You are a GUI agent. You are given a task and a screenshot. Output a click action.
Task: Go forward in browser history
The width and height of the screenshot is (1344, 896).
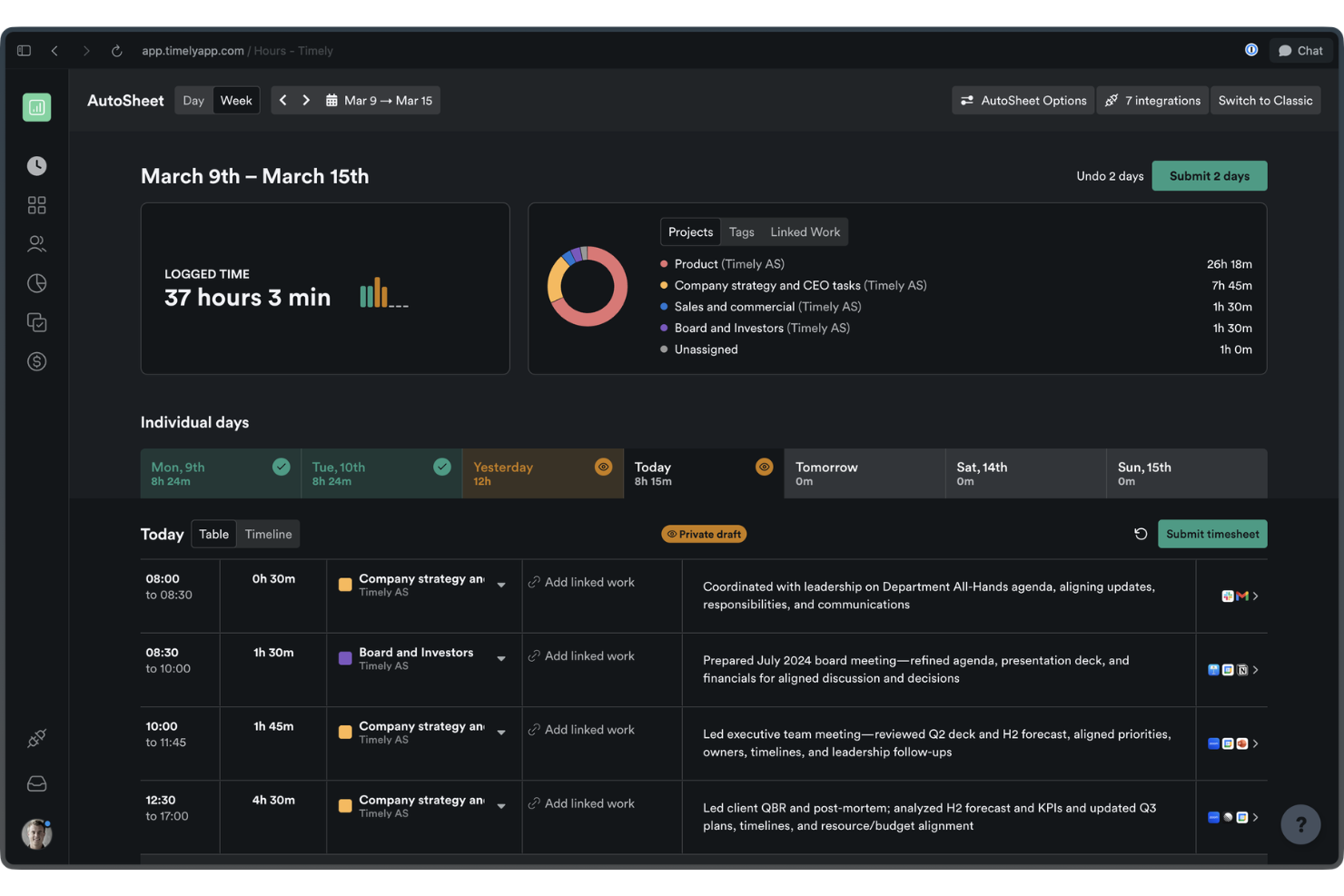coord(86,51)
